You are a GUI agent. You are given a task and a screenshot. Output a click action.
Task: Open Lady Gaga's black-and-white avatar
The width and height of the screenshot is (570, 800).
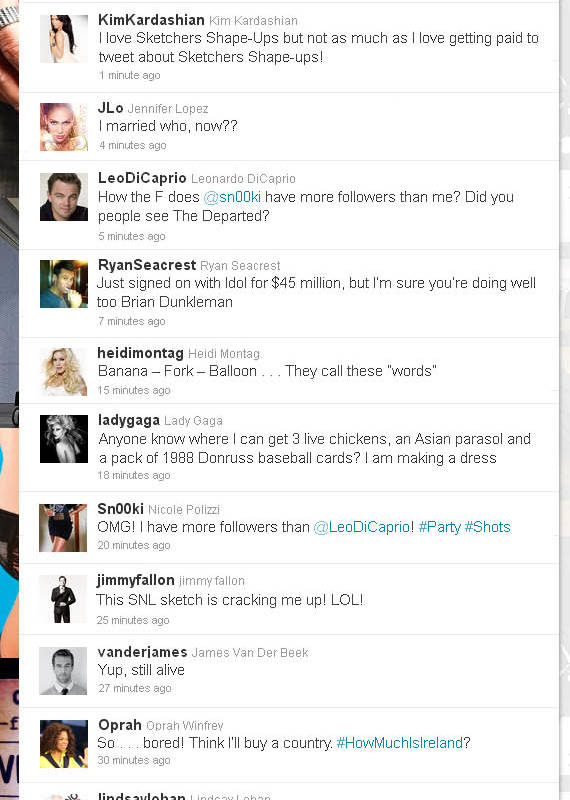[64, 439]
